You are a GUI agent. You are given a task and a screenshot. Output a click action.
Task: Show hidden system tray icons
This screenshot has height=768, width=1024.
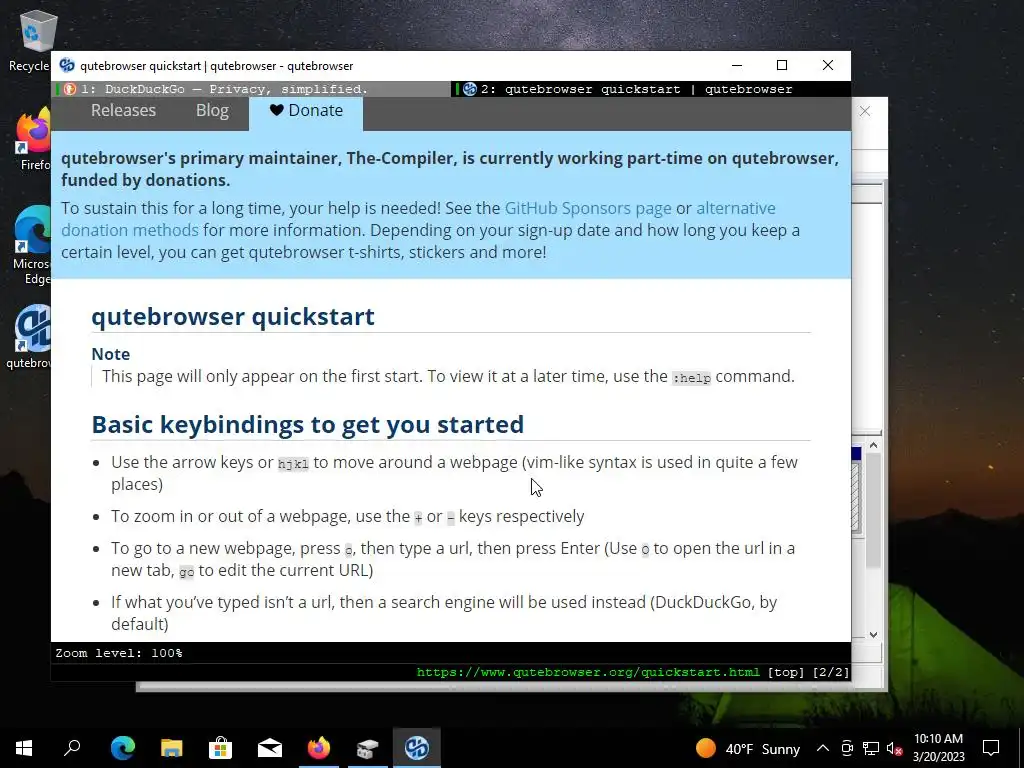tap(823, 748)
